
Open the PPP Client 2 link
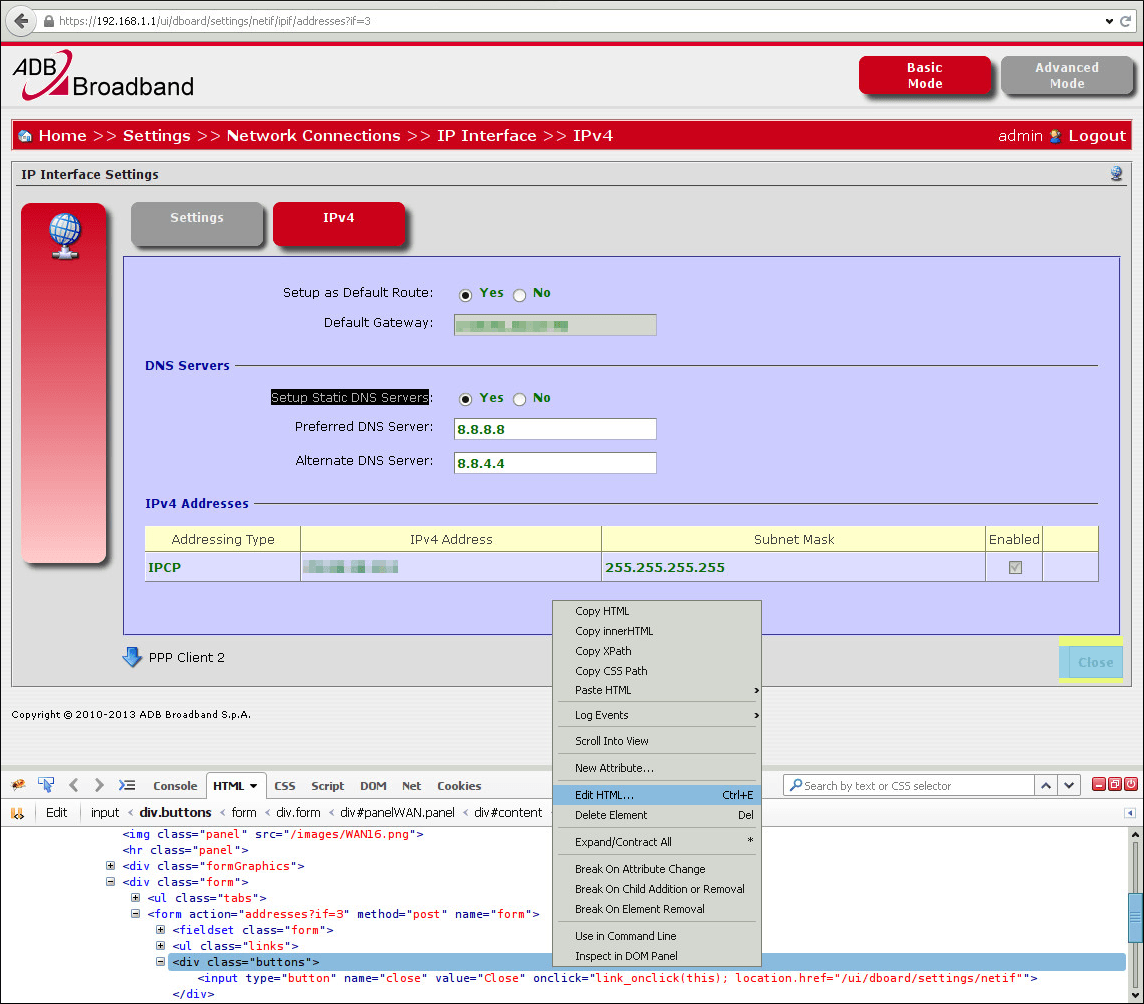coord(186,657)
